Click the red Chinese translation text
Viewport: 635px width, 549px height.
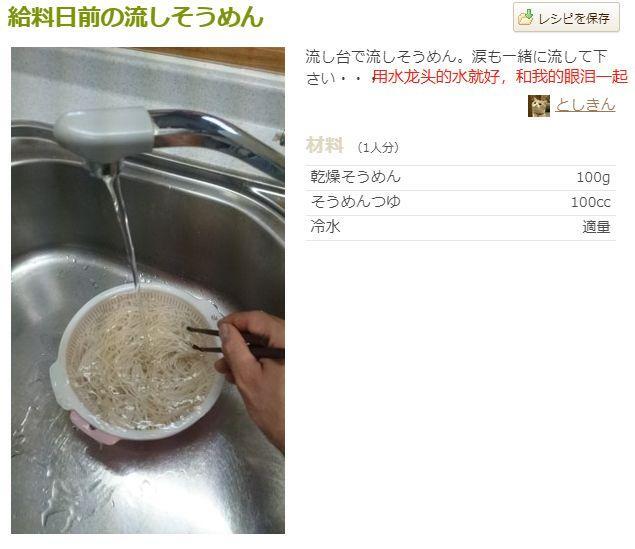[500, 77]
